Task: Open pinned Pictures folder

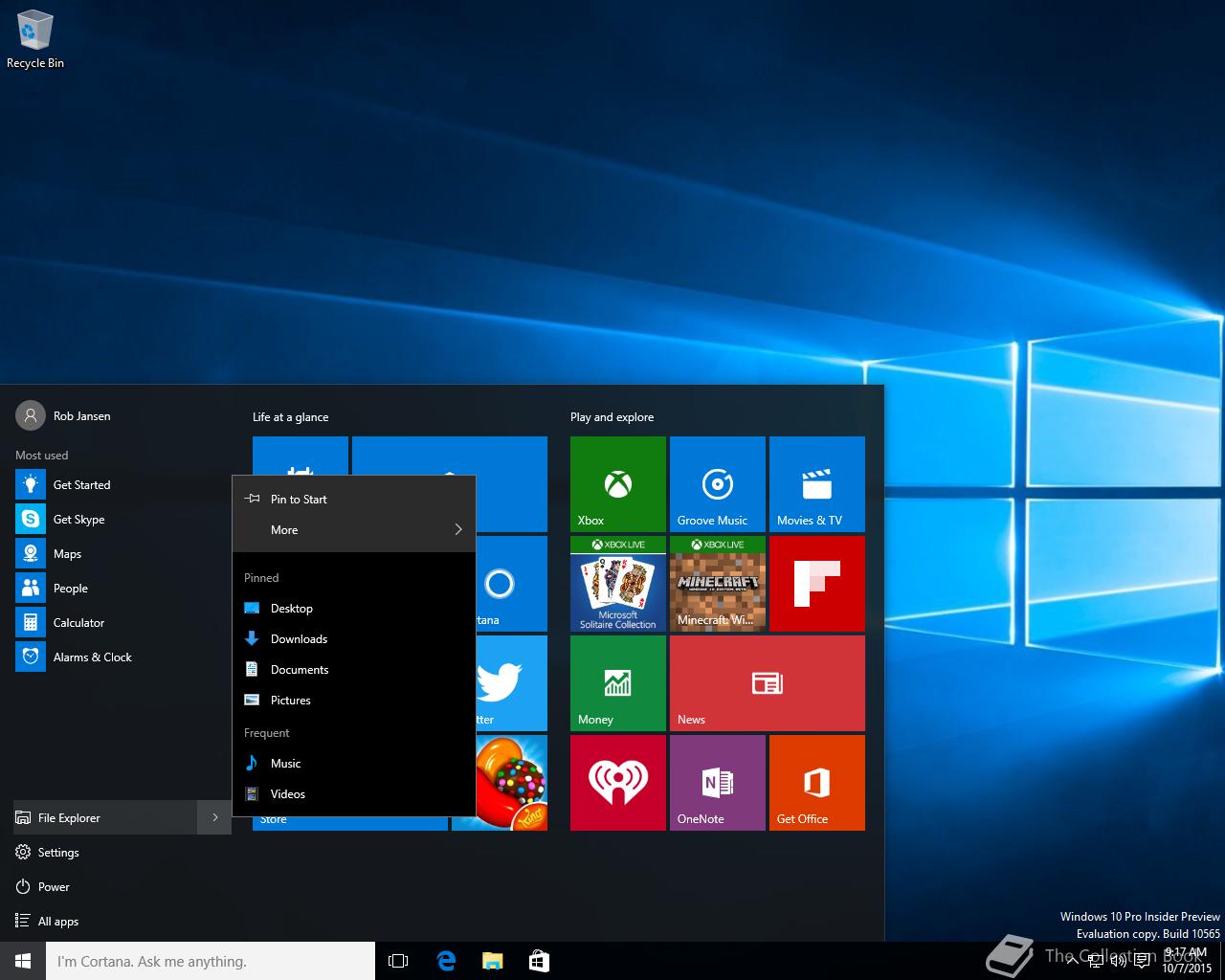Action: (x=354, y=701)
